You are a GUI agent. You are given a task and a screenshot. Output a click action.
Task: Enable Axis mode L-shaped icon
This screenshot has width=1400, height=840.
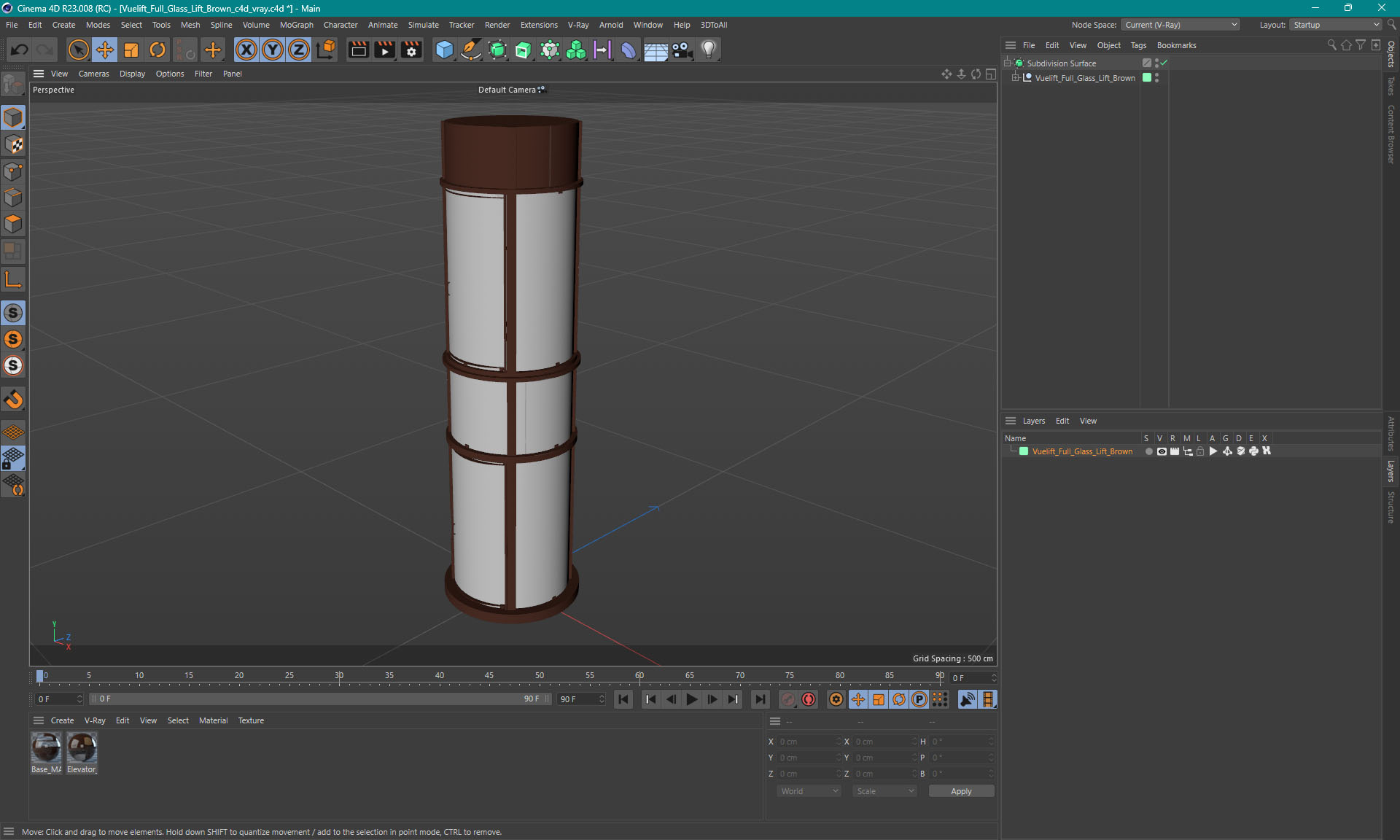click(13, 280)
